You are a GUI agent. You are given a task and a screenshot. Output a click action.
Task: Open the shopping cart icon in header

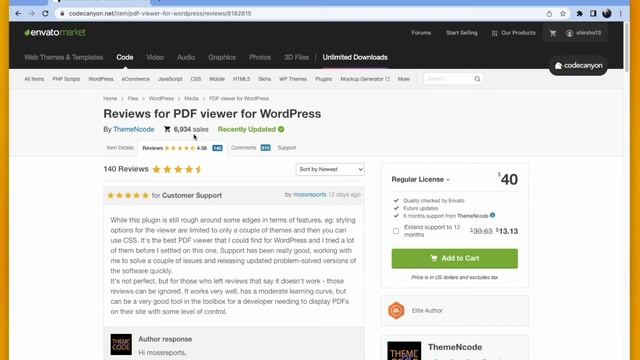pyautogui.click(x=553, y=33)
